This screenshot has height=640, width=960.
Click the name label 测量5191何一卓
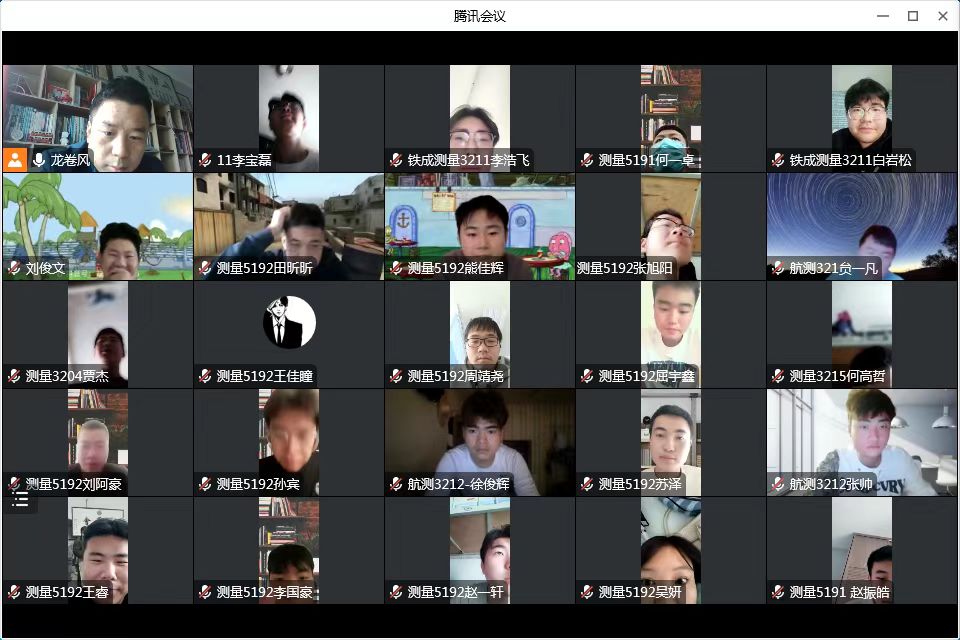pyautogui.click(x=645, y=160)
